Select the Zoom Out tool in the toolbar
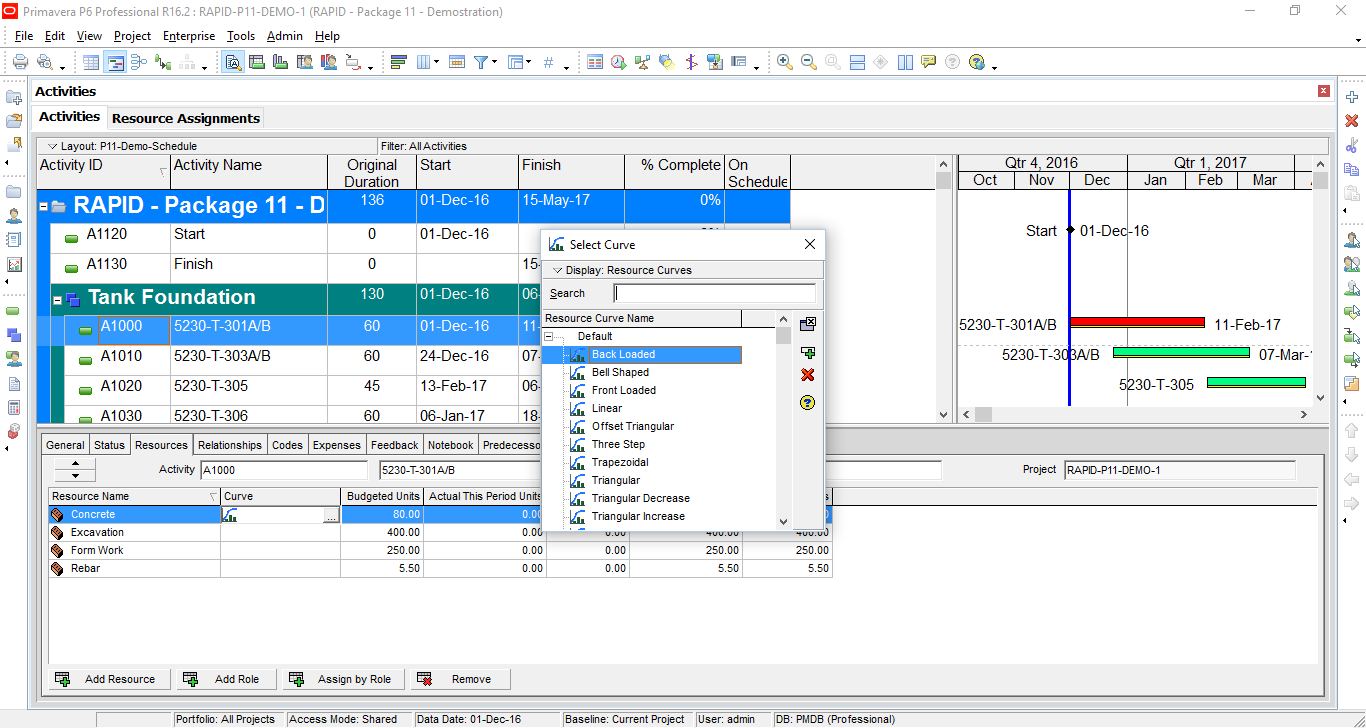The image size is (1366, 728). (x=809, y=62)
